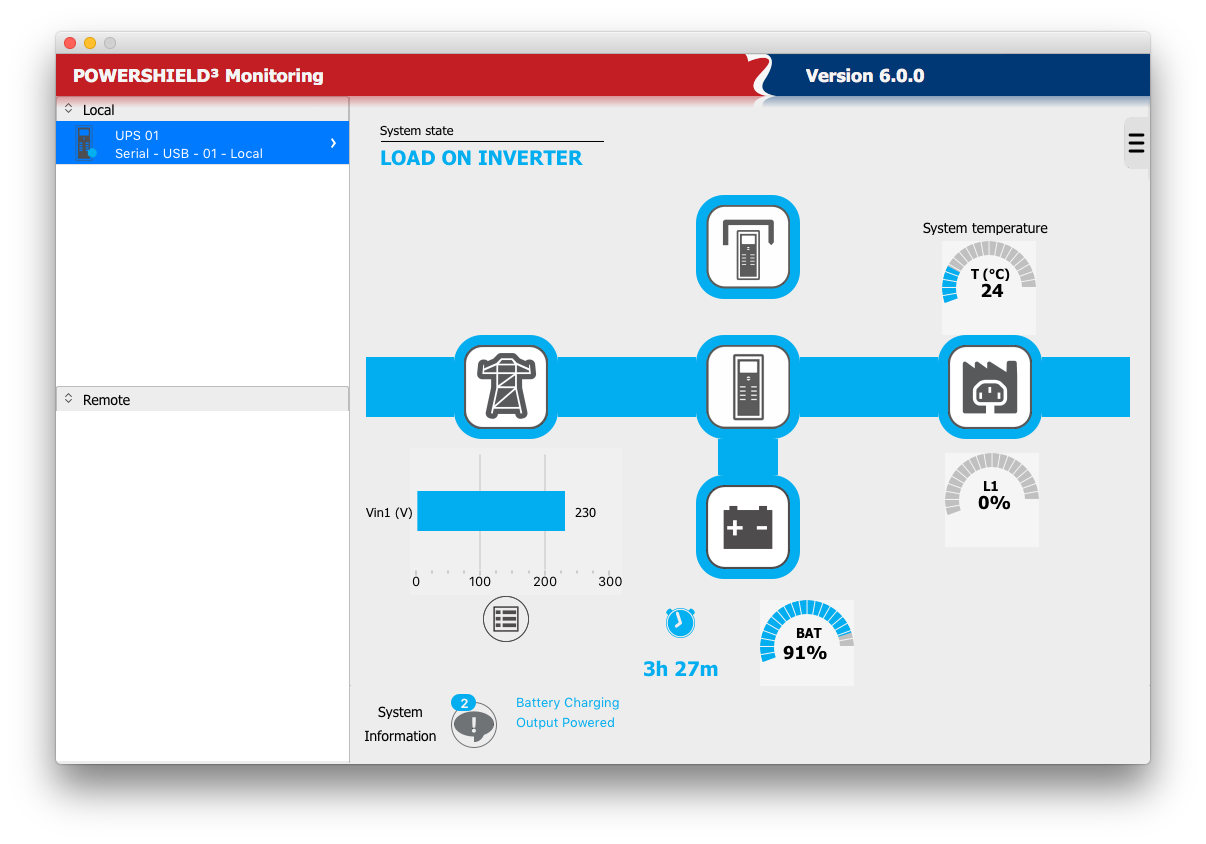The image size is (1206, 844).
Task: Select the mains power pylon icon
Action: click(x=506, y=387)
